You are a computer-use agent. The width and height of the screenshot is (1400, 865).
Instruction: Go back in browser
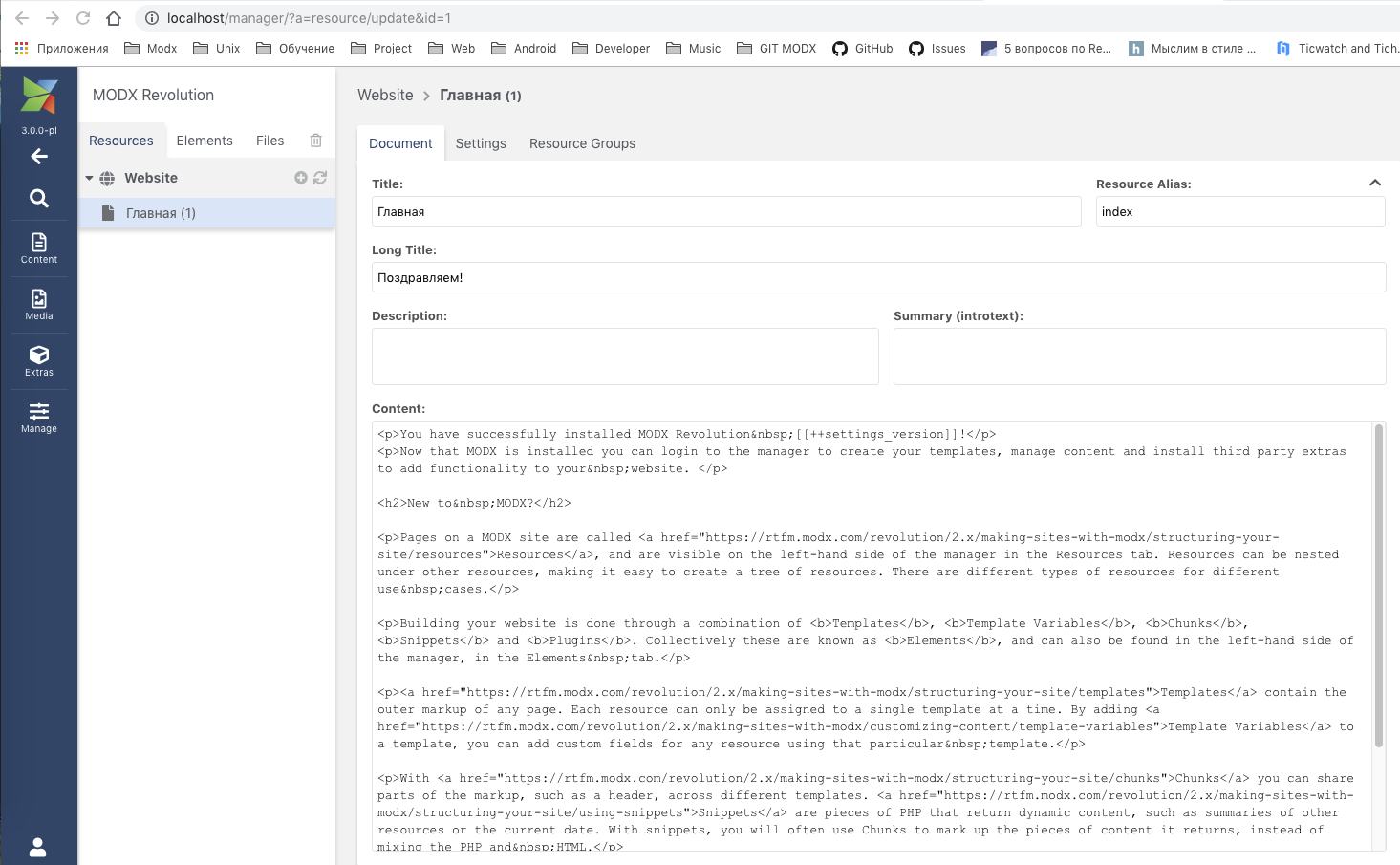pos(22,18)
